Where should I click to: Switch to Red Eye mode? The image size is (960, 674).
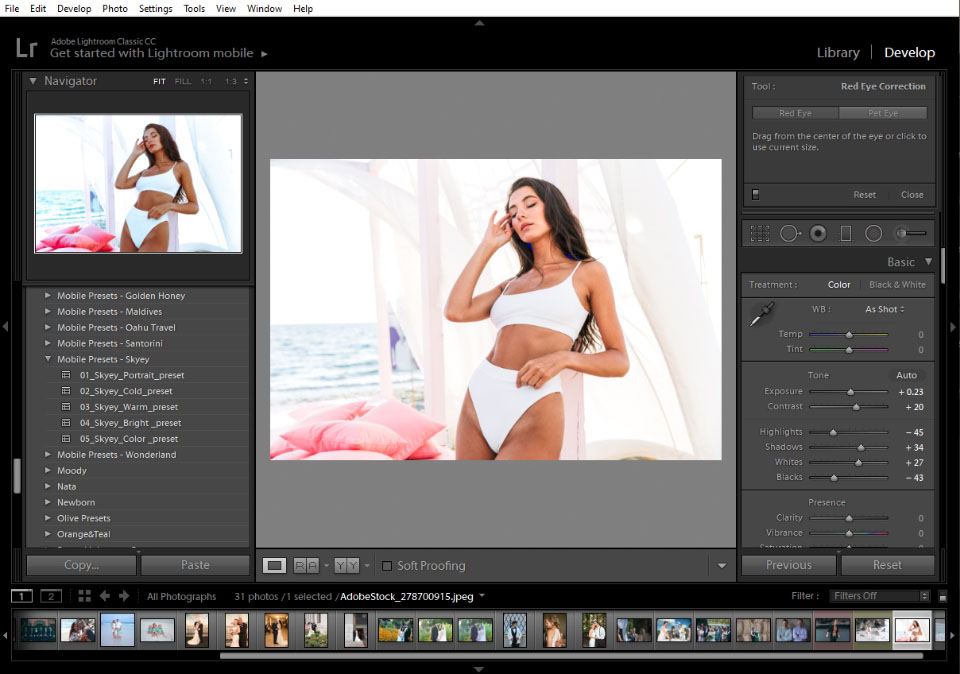click(795, 113)
